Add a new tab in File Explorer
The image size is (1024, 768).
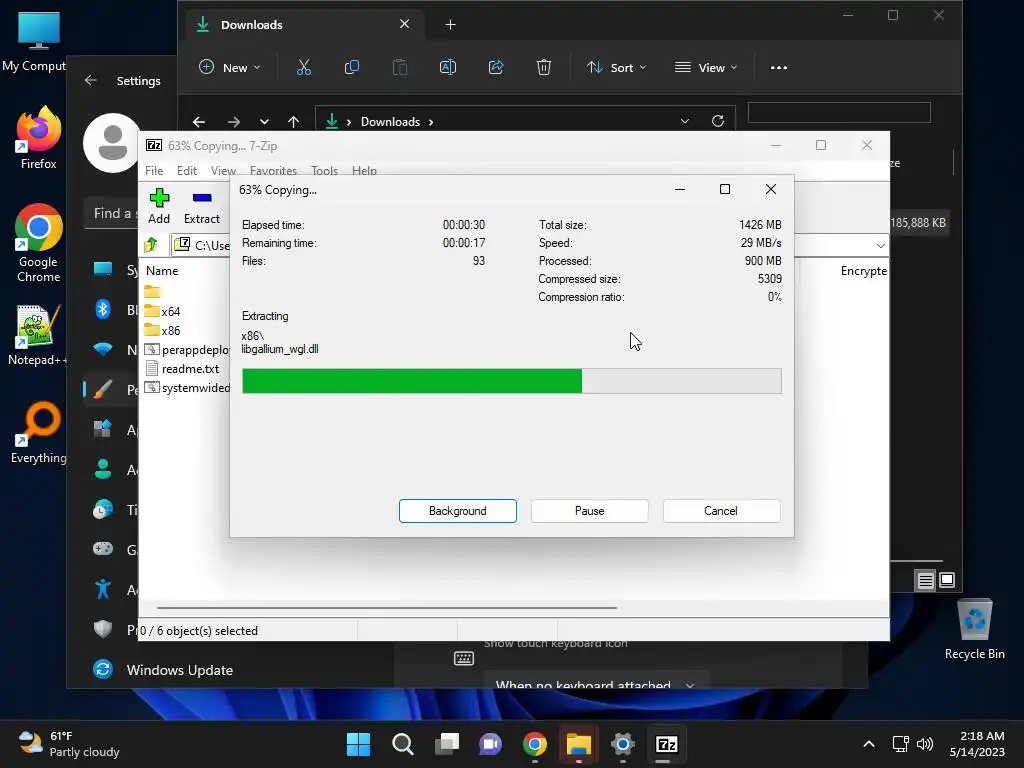(450, 25)
